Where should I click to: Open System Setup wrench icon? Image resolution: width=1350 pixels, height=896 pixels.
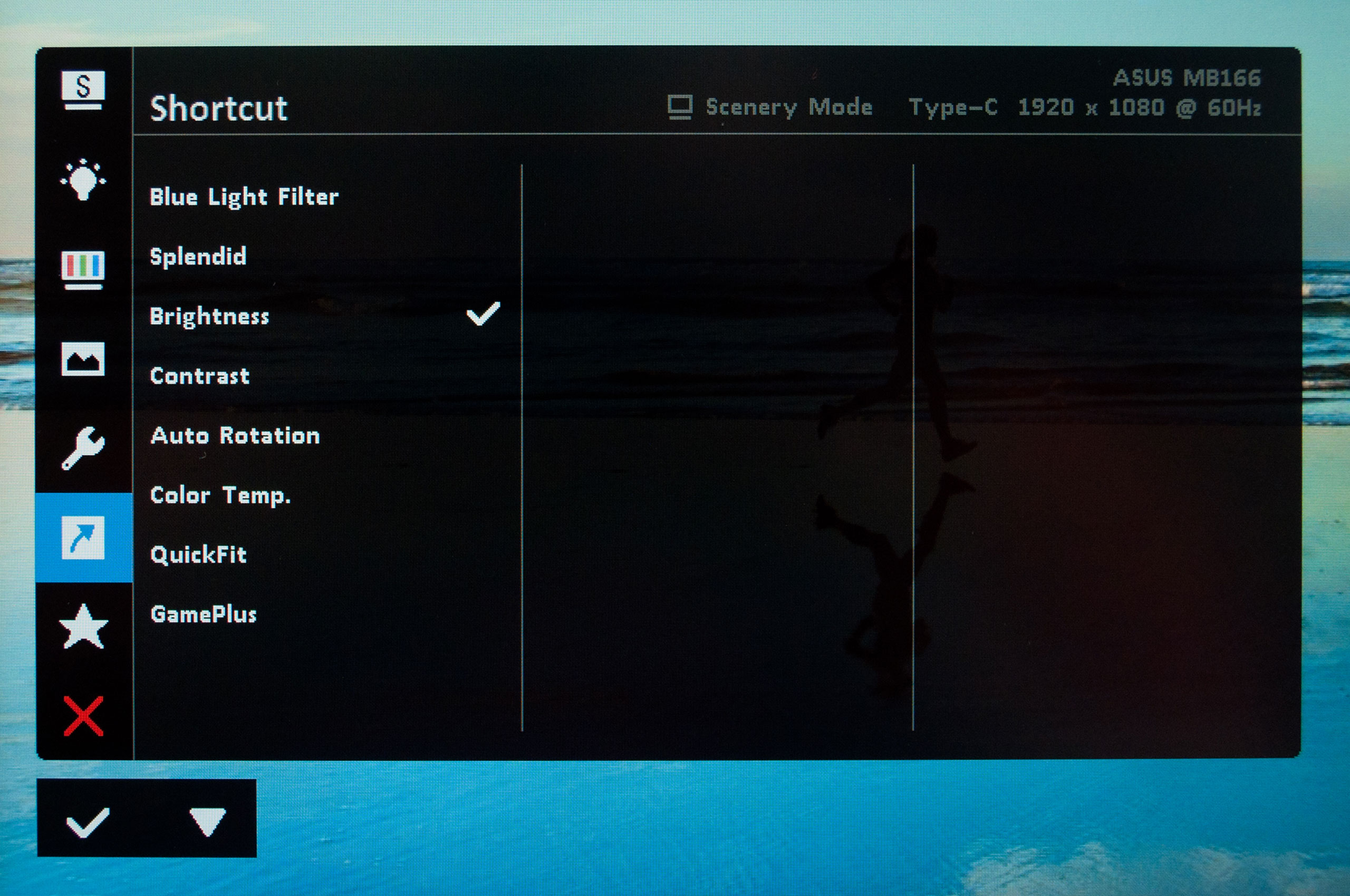[83, 448]
